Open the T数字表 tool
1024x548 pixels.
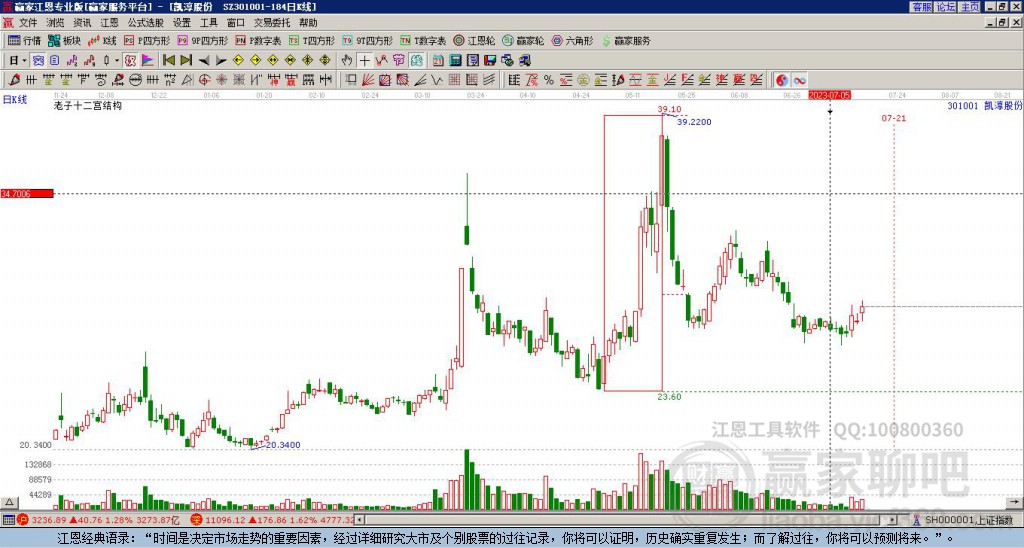(423, 40)
